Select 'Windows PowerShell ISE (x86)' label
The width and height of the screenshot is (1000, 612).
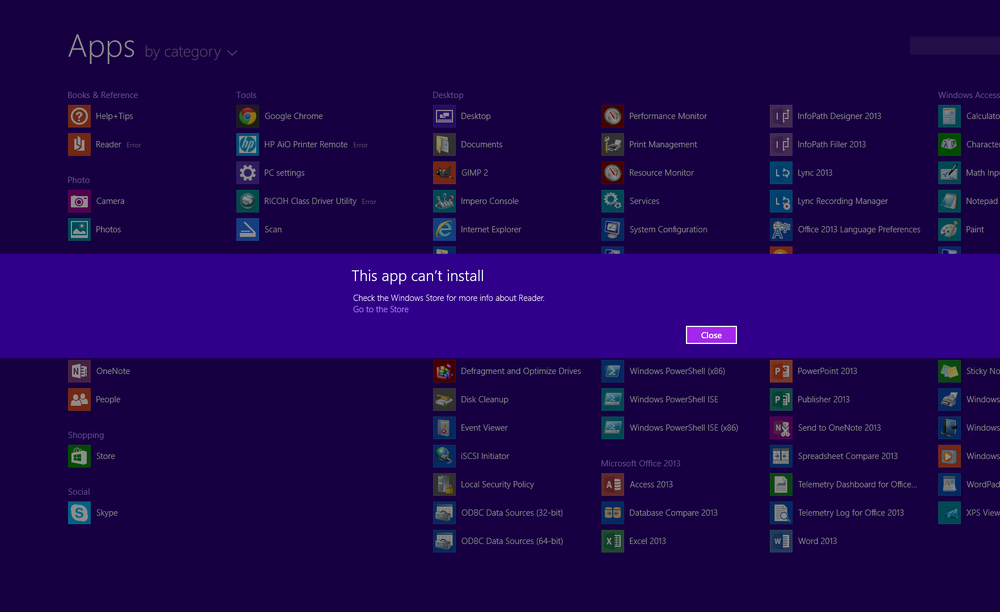(684, 428)
